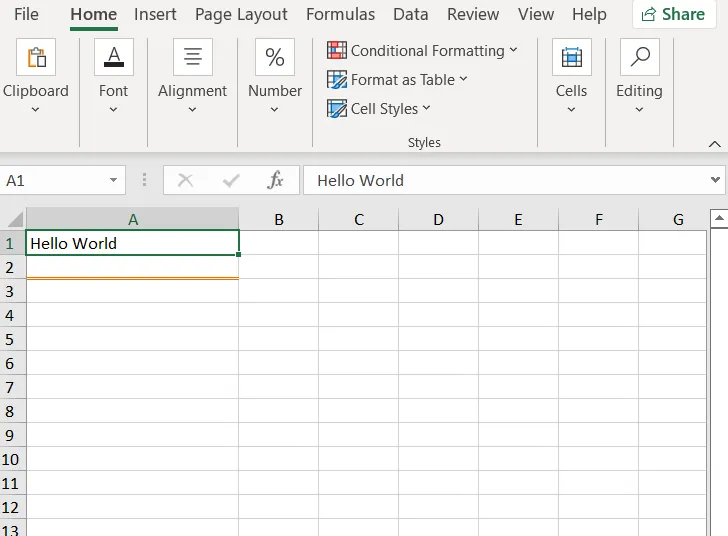Click the Editing magnifier icon
728x536 pixels.
639,58
